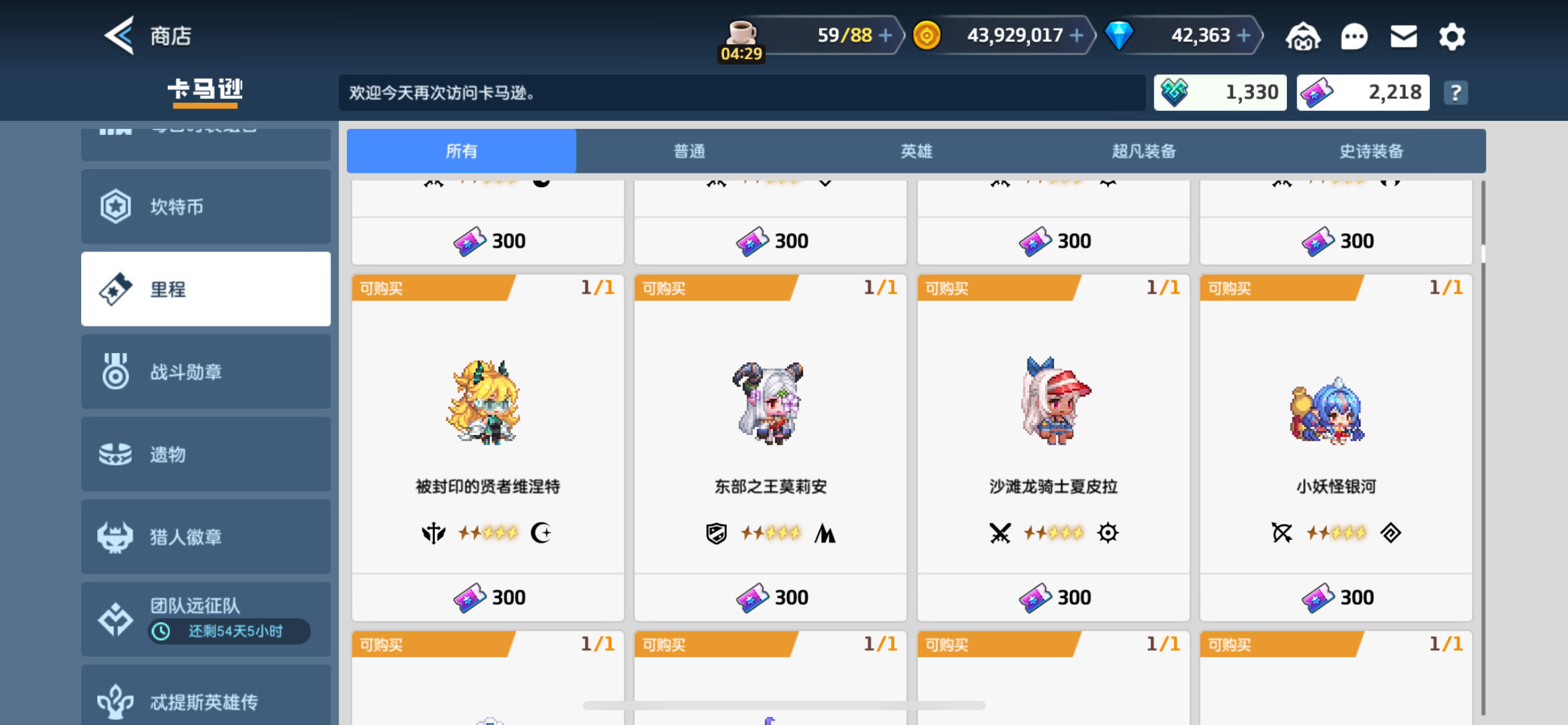Add gold coins with plus icon
1568x725 pixels.
1076,35
